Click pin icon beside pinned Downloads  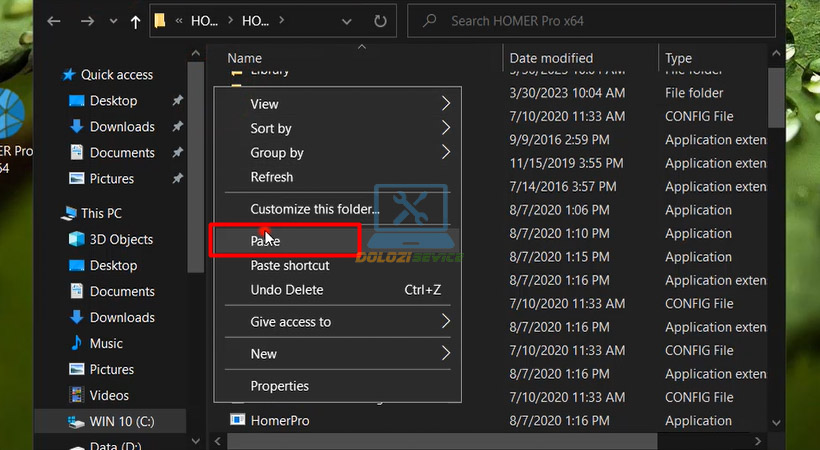[178, 126]
